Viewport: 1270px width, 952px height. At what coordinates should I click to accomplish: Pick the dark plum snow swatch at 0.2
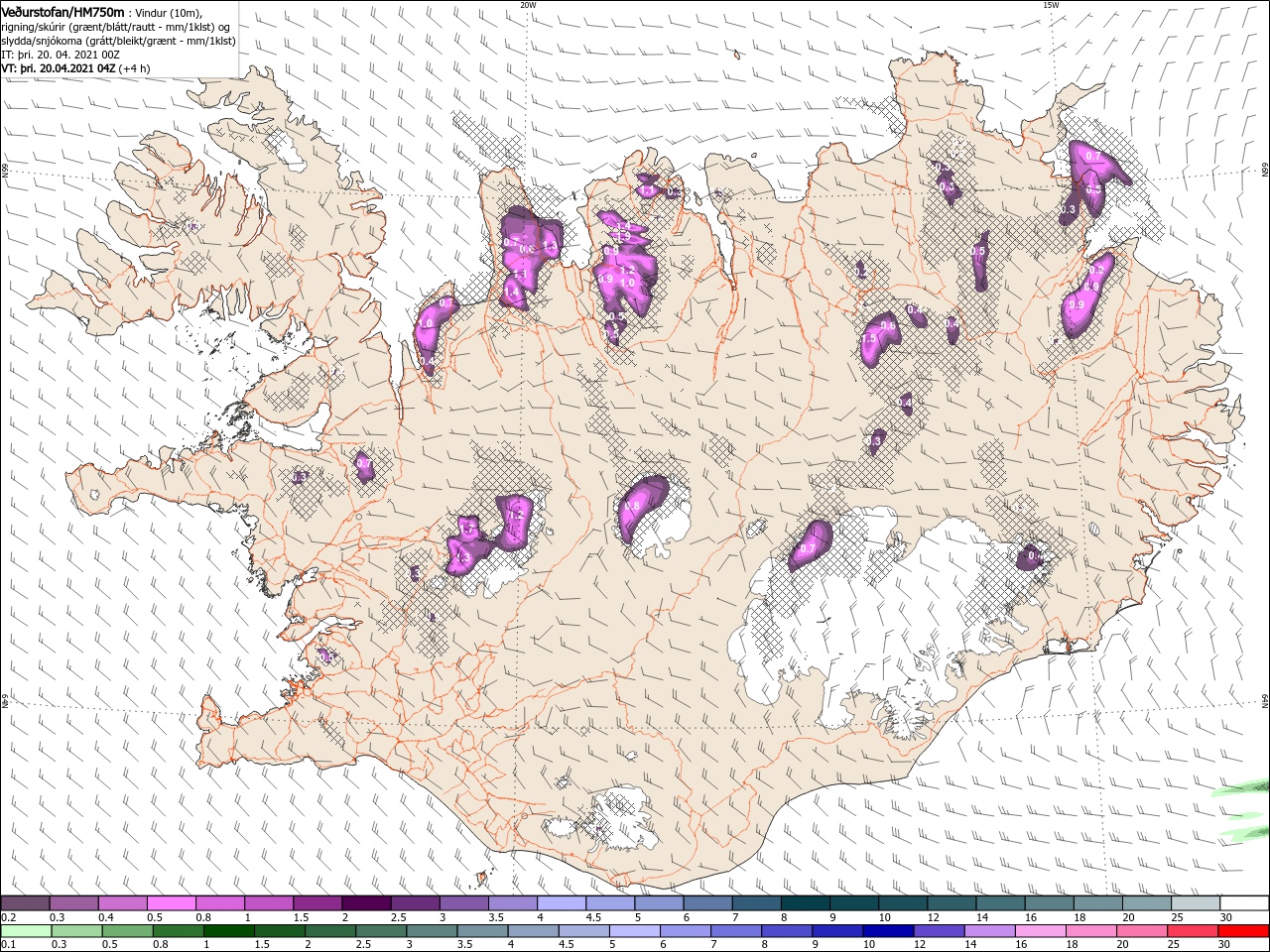(25, 904)
